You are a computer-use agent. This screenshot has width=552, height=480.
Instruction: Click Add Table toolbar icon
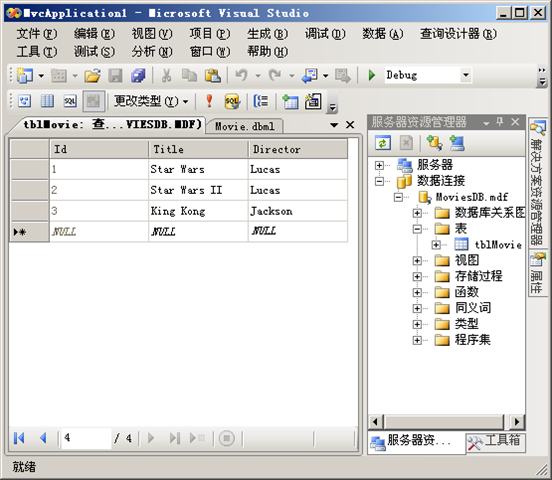point(290,101)
